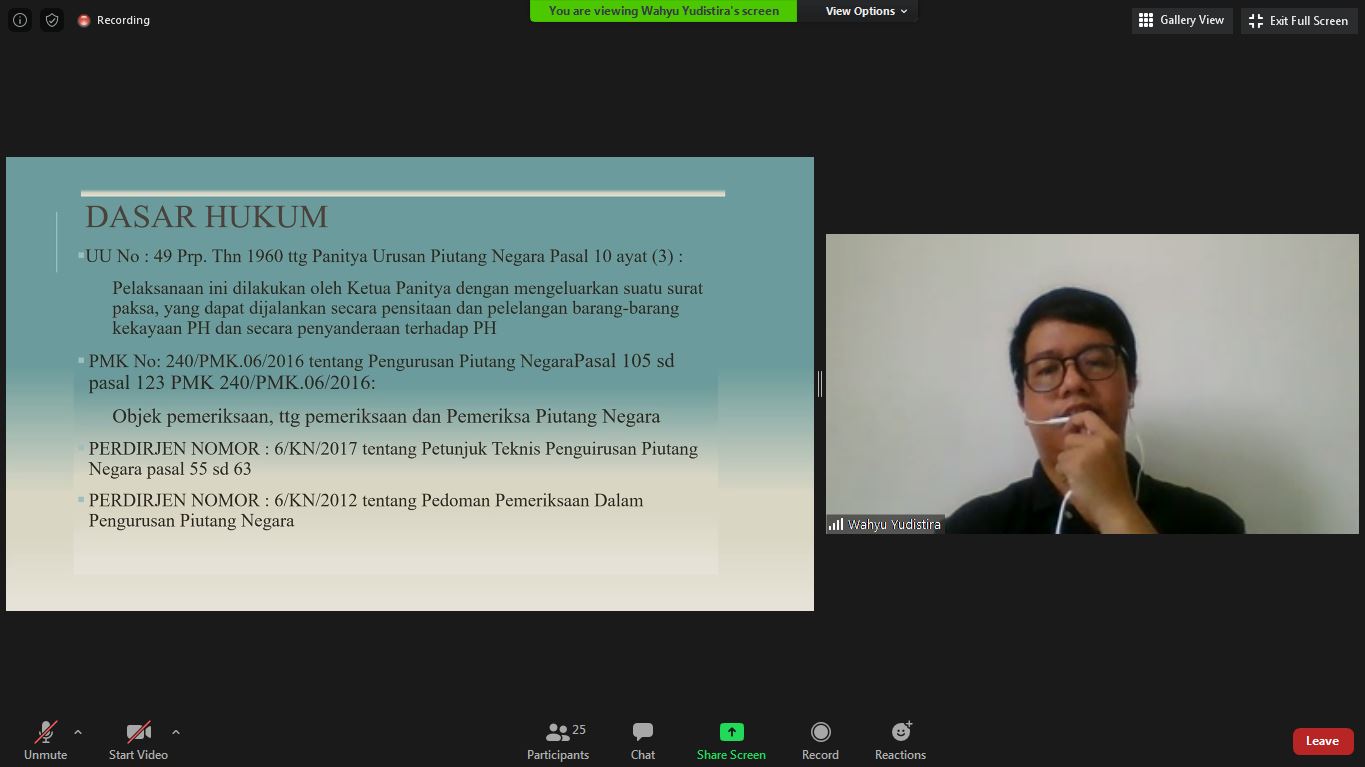Open the View Options dropdown
The image size is (1365, 767).
pos(866,11)
